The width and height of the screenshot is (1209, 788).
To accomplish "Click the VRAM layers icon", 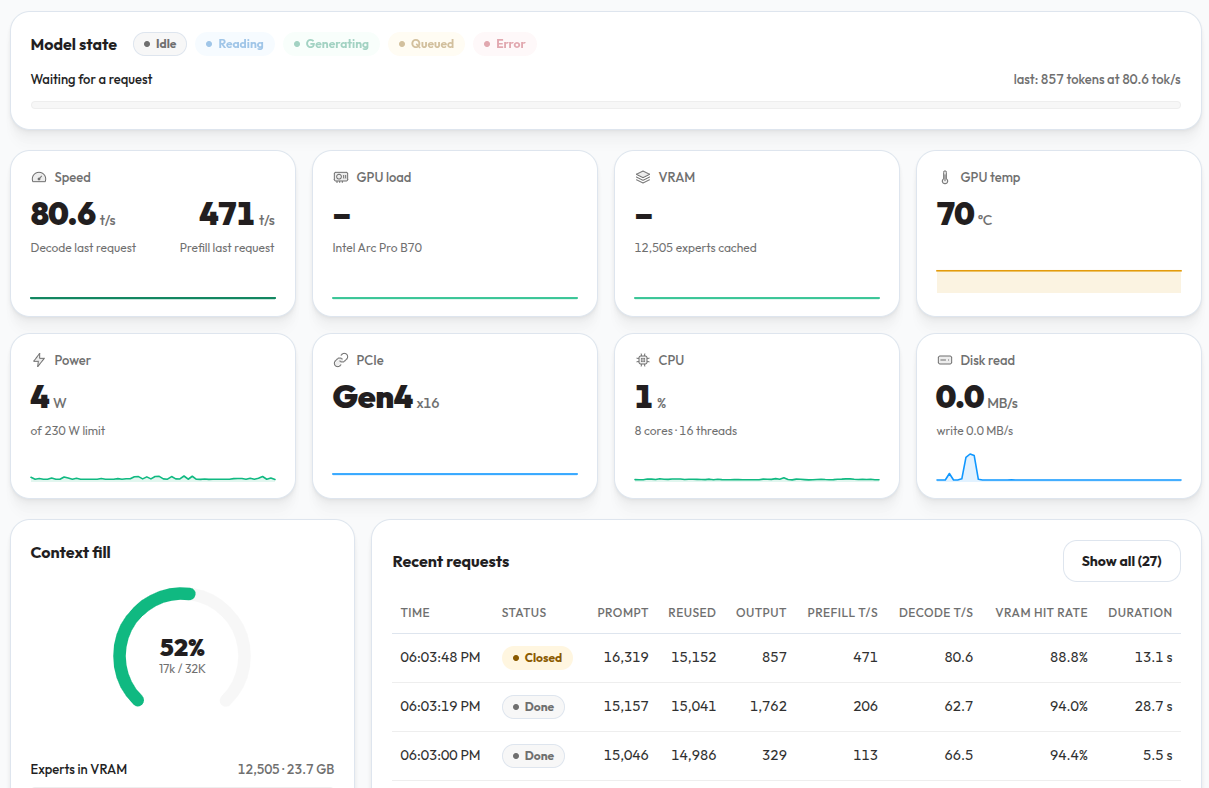I will pos(642,177).
